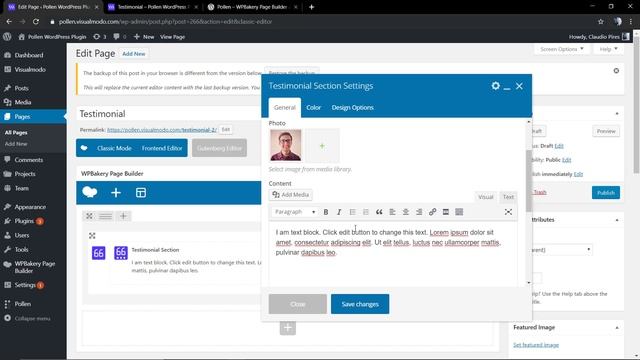The height and width of the screenshot is (360, 640).
Task: Select the testimonial photo thumbnail
Action: point(286,145)
